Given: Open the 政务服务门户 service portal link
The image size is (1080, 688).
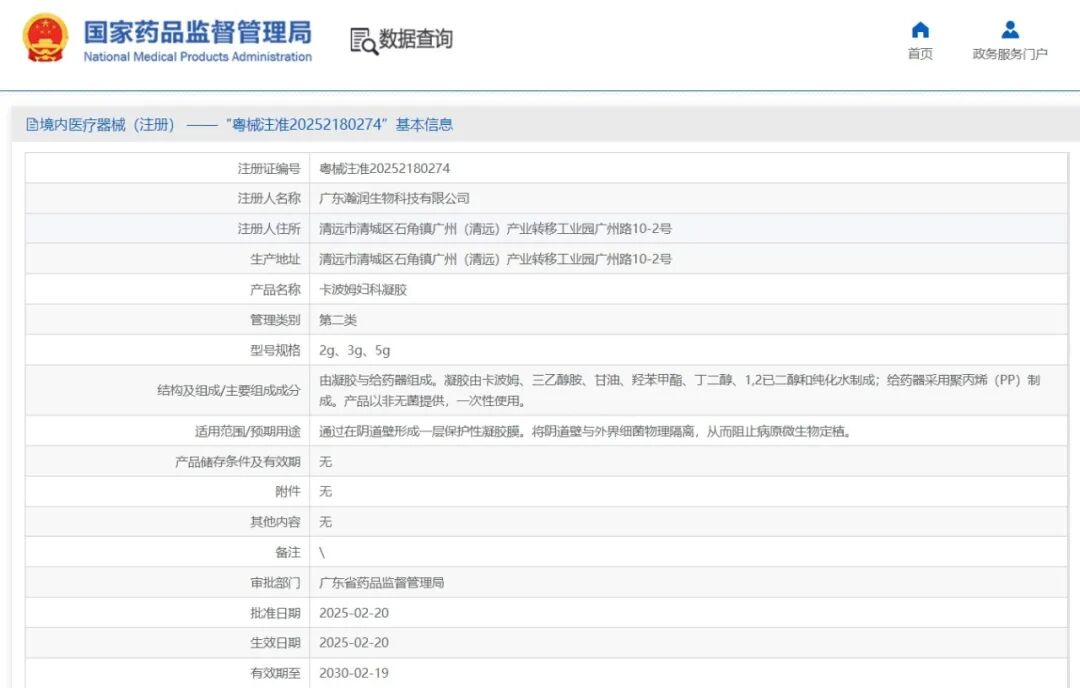Looking at the screenshot, I should coord(1009,52).
